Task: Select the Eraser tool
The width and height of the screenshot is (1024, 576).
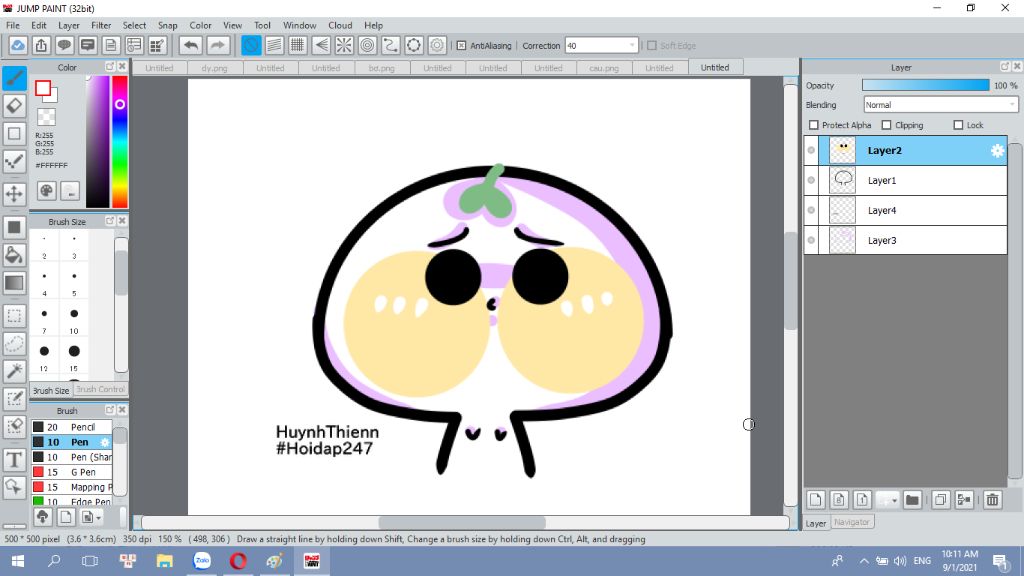Action: click(14, 106)
